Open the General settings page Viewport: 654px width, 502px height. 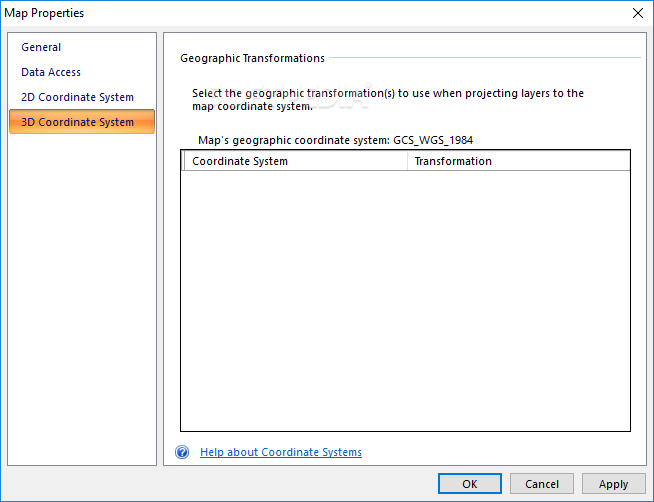click(41, 47)
